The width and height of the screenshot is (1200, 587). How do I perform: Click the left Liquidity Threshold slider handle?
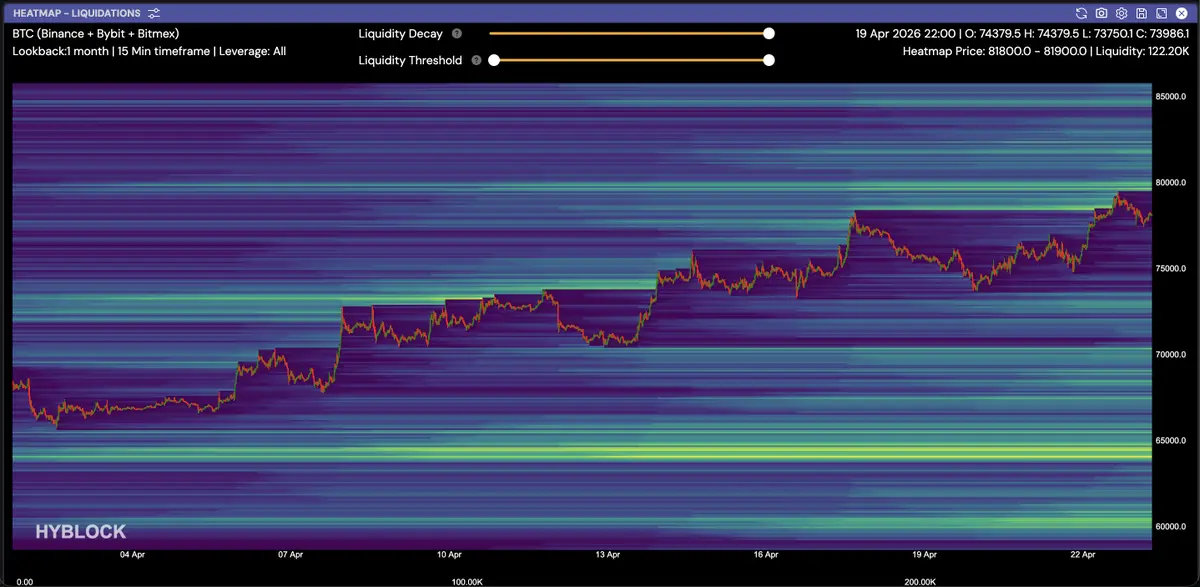tap(494, 60)
